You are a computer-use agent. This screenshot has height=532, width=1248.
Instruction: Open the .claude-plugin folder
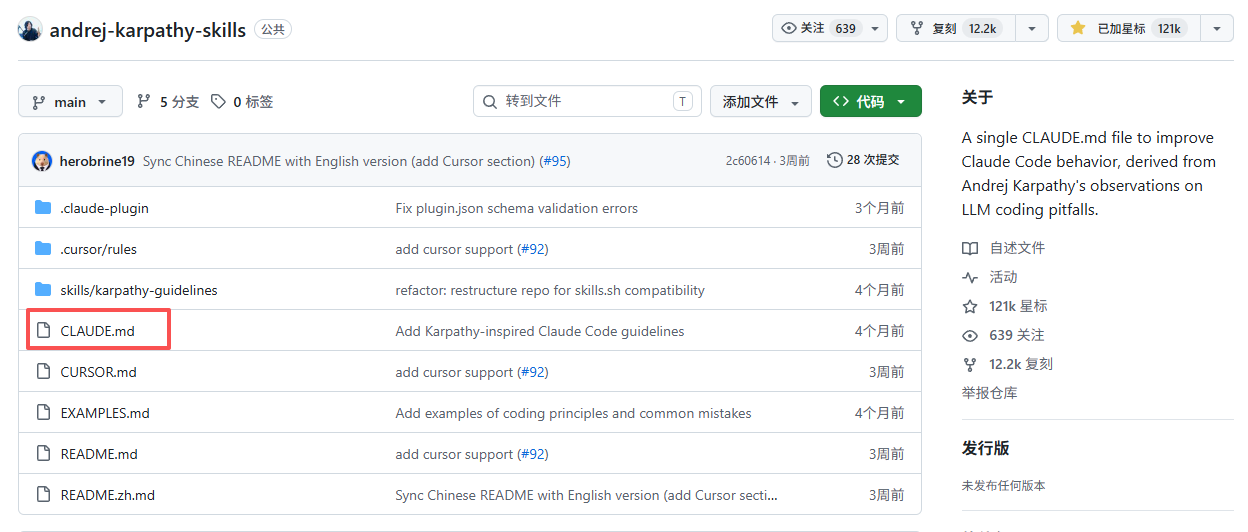point(104,208)
